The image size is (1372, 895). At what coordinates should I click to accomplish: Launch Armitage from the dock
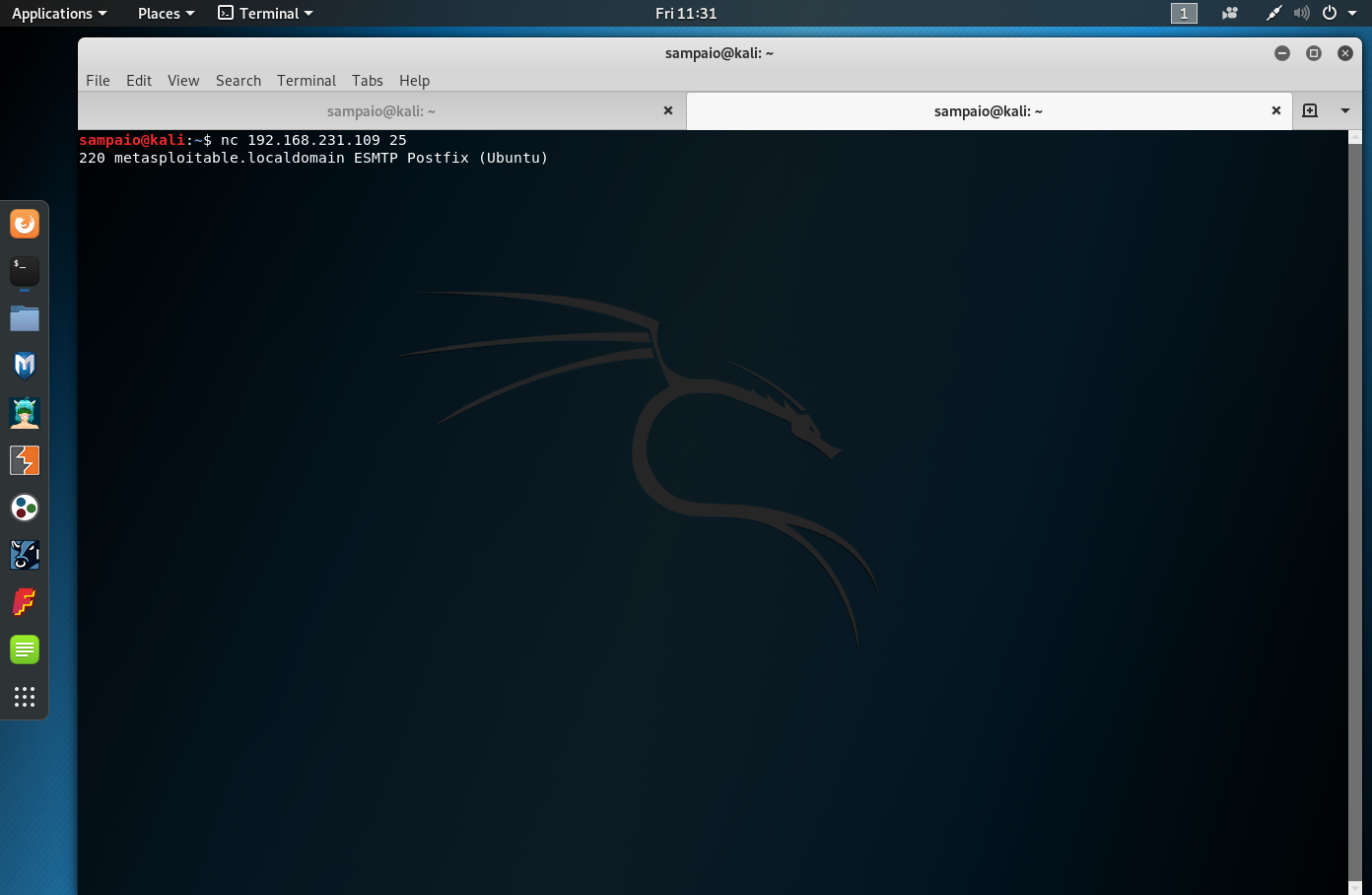point(25,413)
